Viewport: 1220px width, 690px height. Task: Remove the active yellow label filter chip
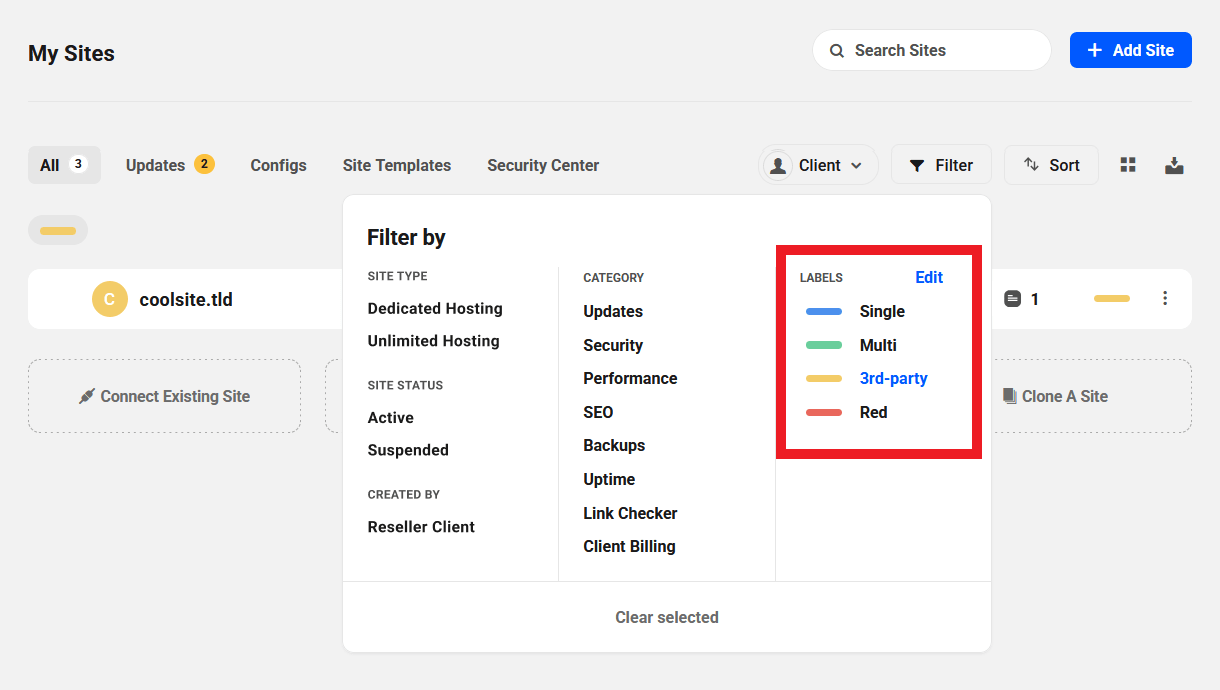coord(58,230)
